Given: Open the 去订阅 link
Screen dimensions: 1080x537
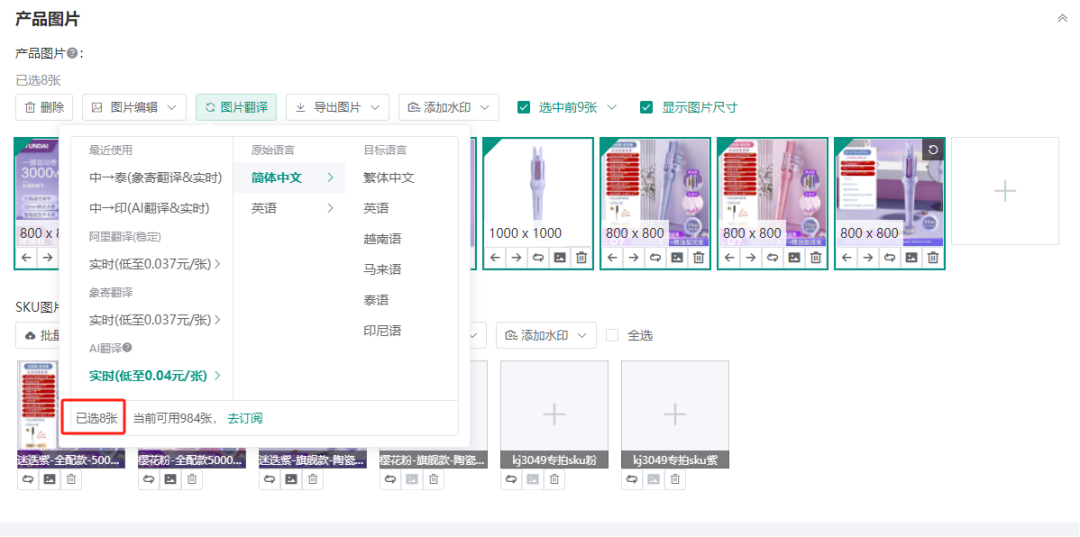Looking at the screenshot, I should (245, 418).
